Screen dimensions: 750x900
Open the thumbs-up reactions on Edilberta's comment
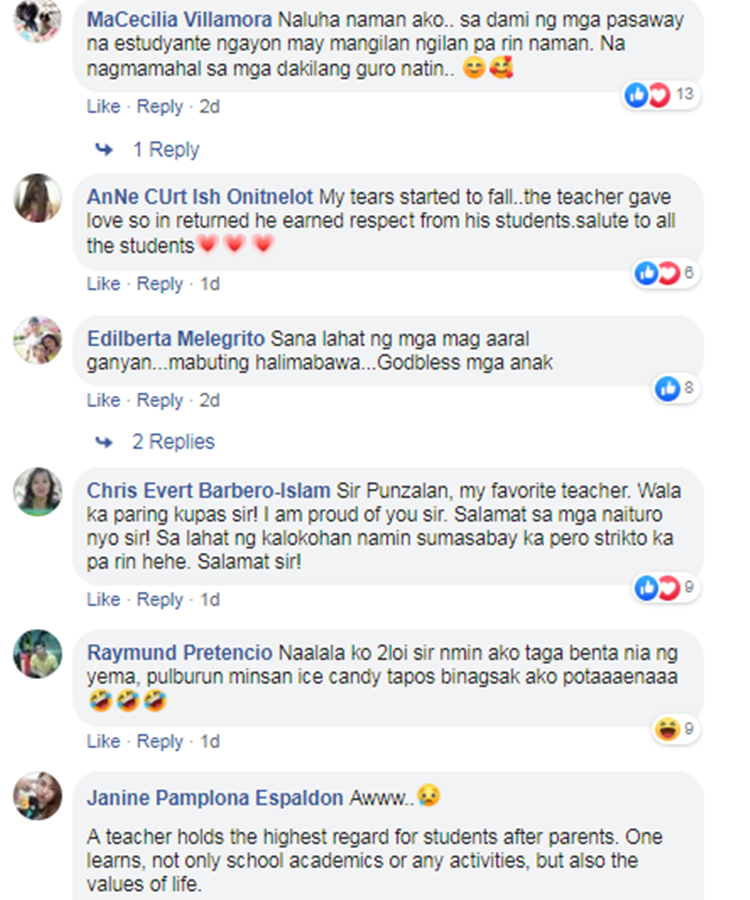[x=676, y=389]
